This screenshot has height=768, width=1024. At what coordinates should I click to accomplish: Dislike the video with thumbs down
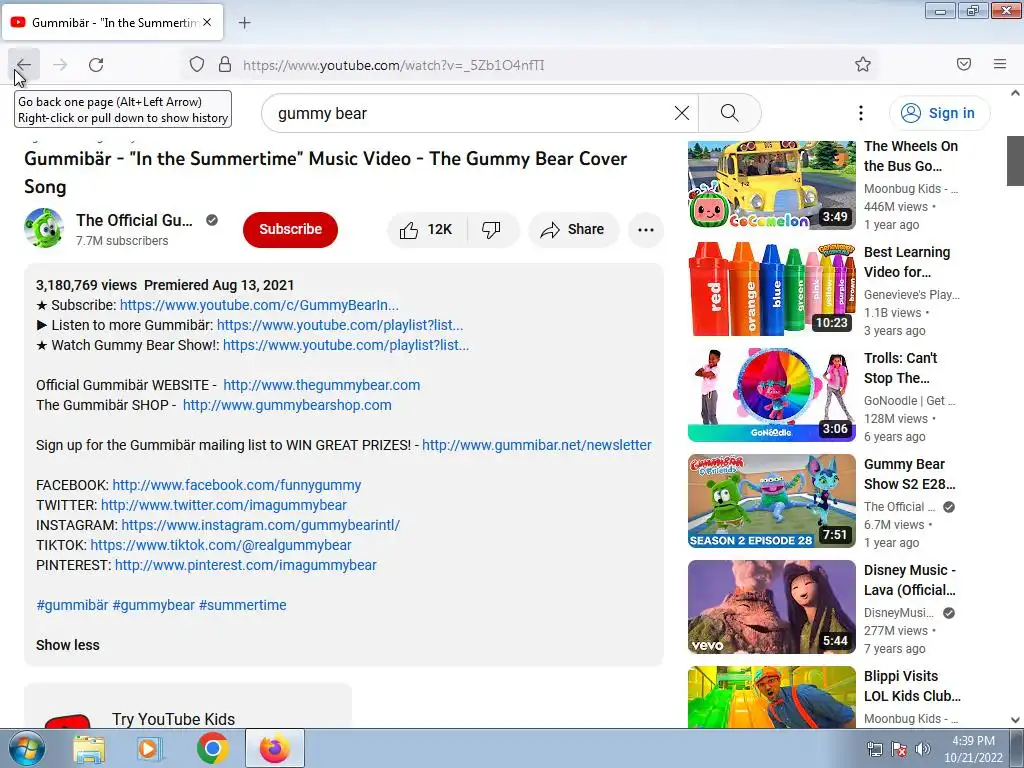[x=491, y=229]
